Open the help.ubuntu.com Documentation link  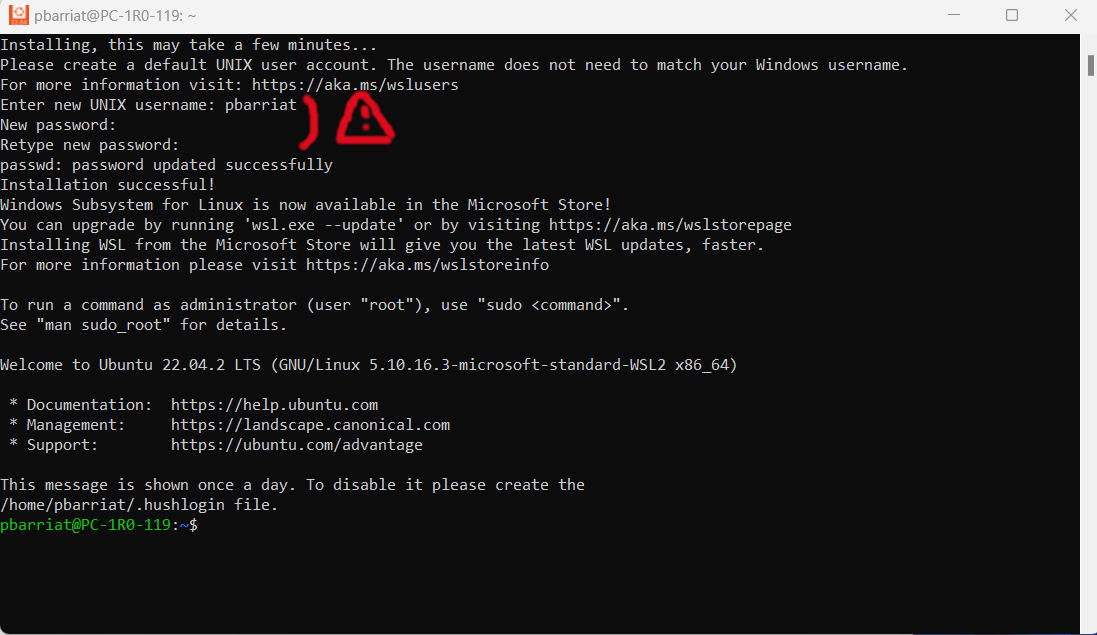tap(274, 405)
